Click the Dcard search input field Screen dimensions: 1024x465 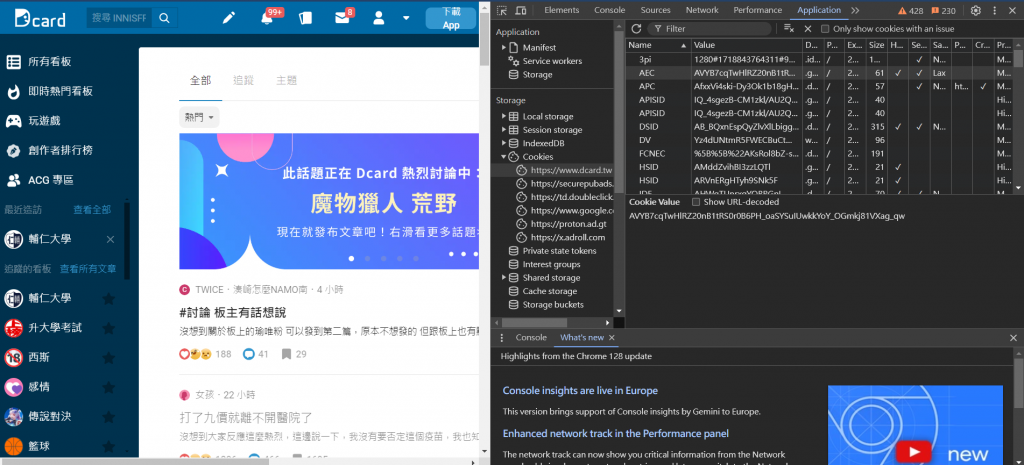120,18
